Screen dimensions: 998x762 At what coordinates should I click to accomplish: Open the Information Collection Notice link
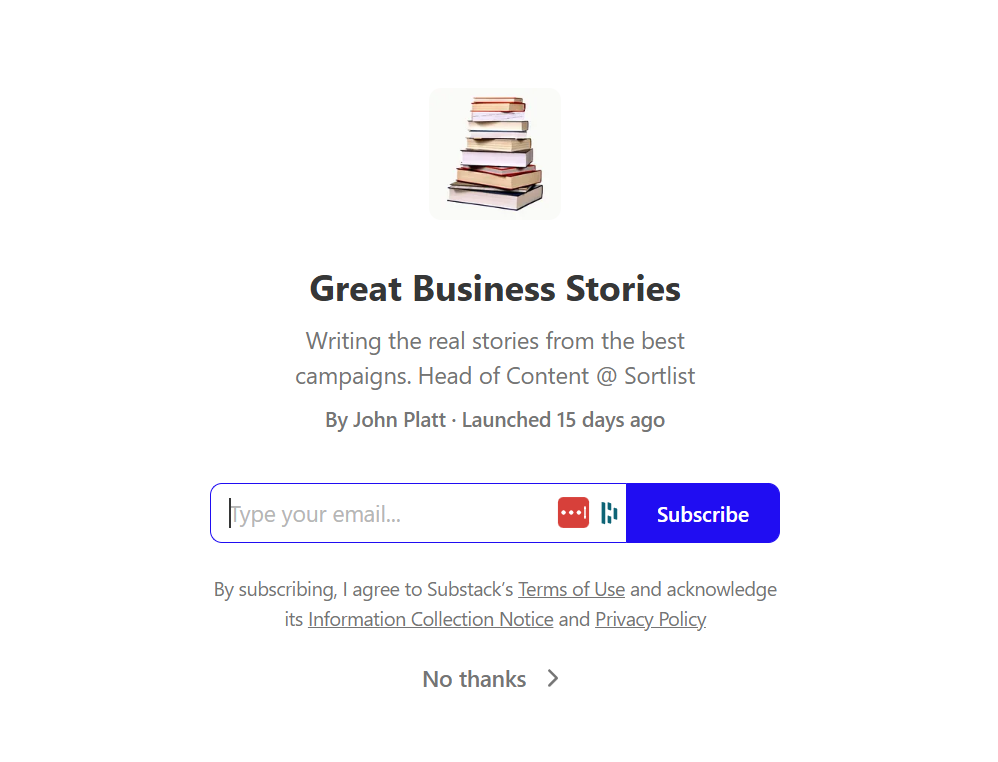[431, 619]
